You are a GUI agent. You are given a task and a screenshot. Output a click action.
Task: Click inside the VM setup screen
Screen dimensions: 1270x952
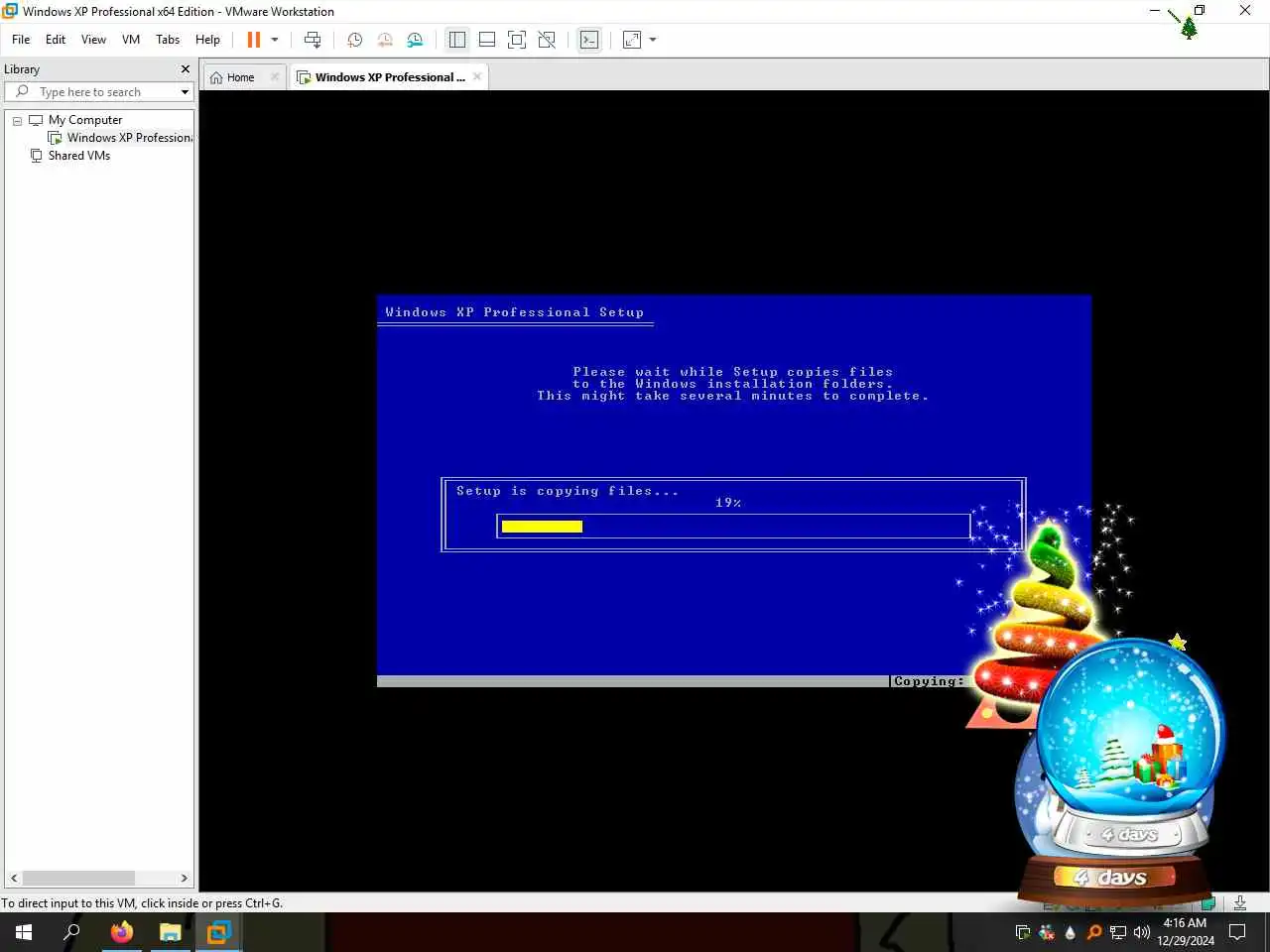(x=734, y=491)
